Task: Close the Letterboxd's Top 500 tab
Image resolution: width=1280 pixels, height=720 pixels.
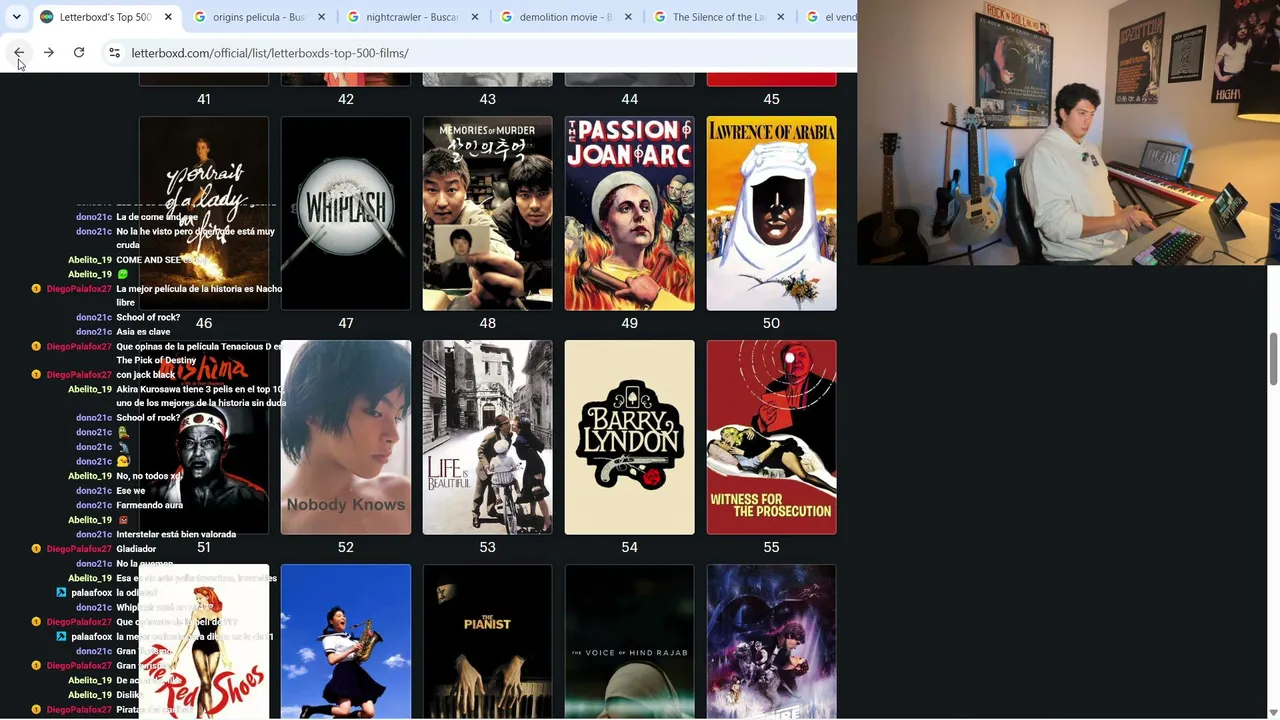Action: pyautogui.click(x=168, y=17)
